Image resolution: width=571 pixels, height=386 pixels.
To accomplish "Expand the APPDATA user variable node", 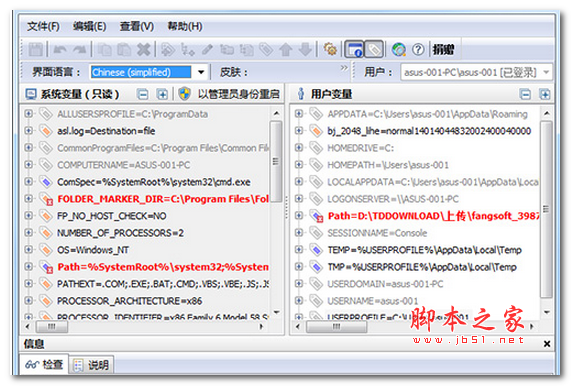I will 299,114.
